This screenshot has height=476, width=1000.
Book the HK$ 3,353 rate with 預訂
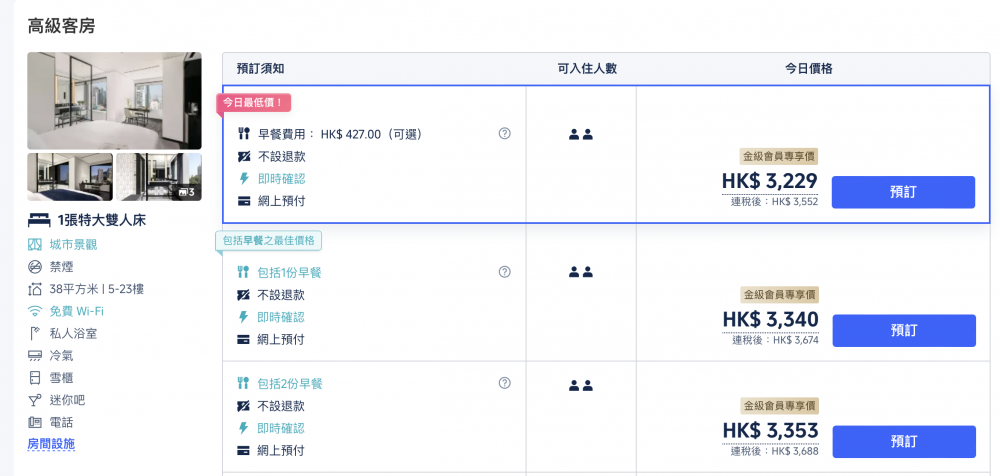(x=904, y=442)
